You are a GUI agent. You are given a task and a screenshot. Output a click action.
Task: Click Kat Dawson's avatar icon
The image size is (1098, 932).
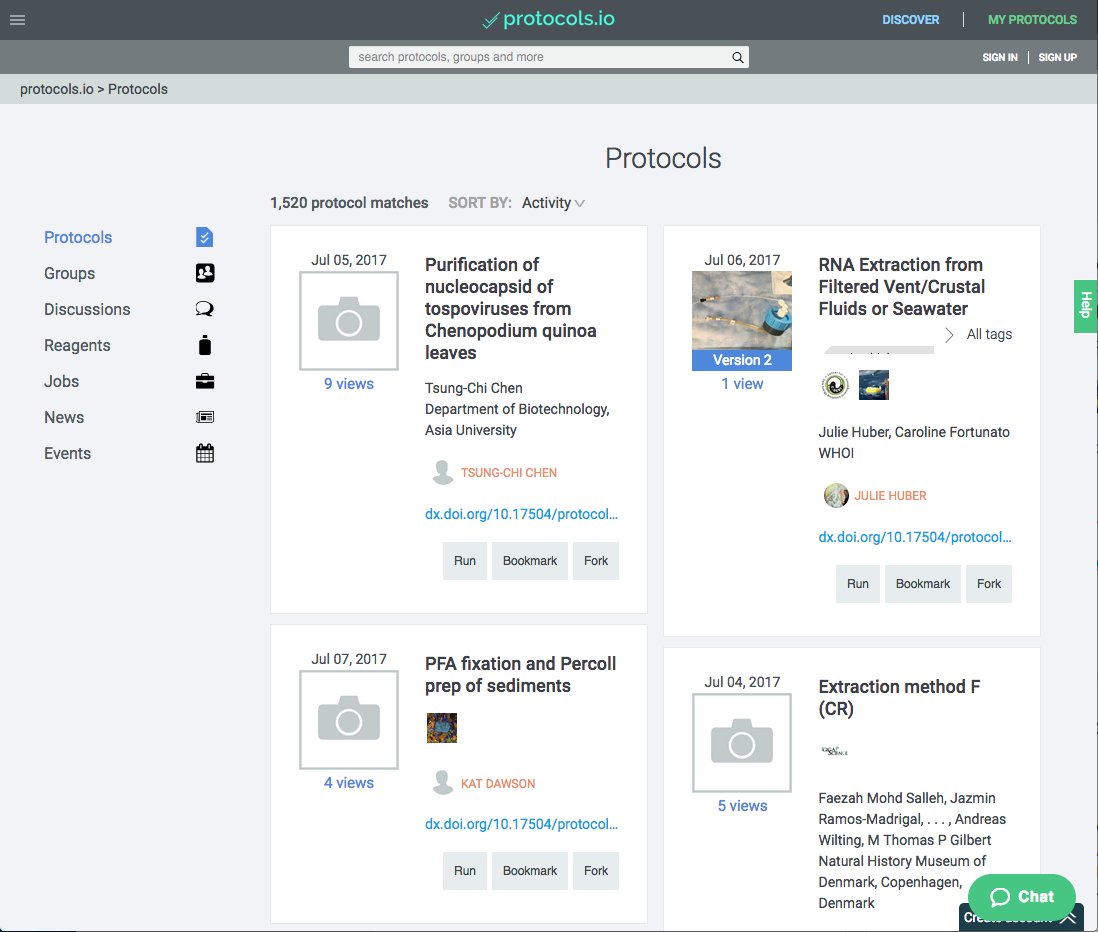point(442,783)
